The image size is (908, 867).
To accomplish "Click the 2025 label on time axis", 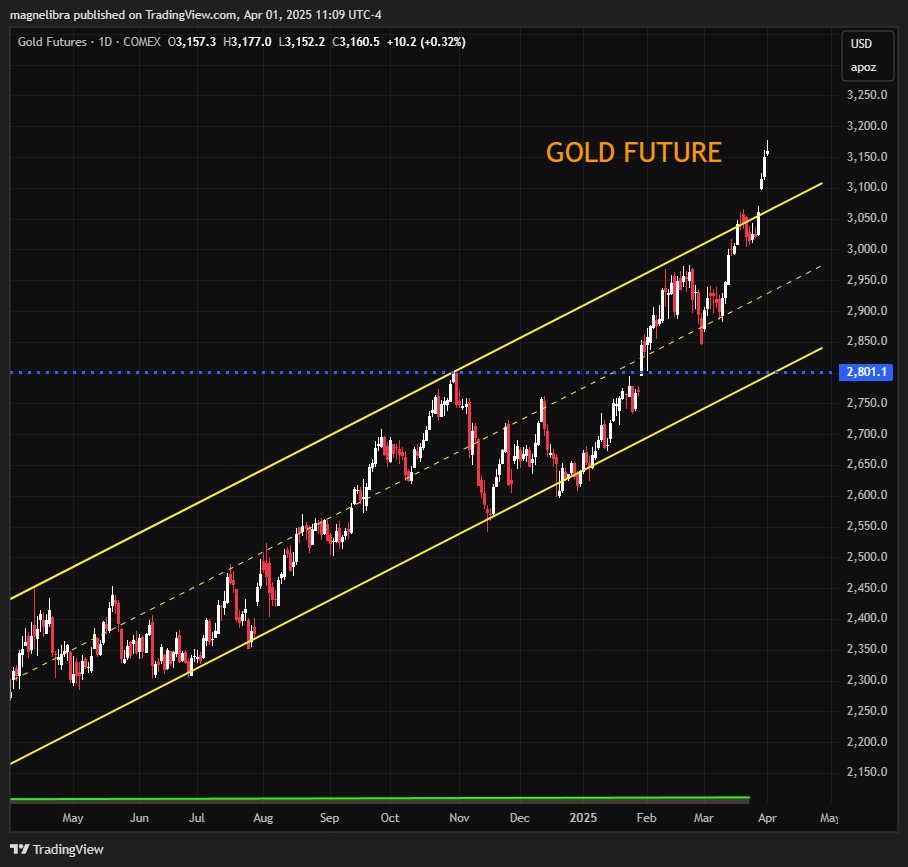I will [583, 818].
